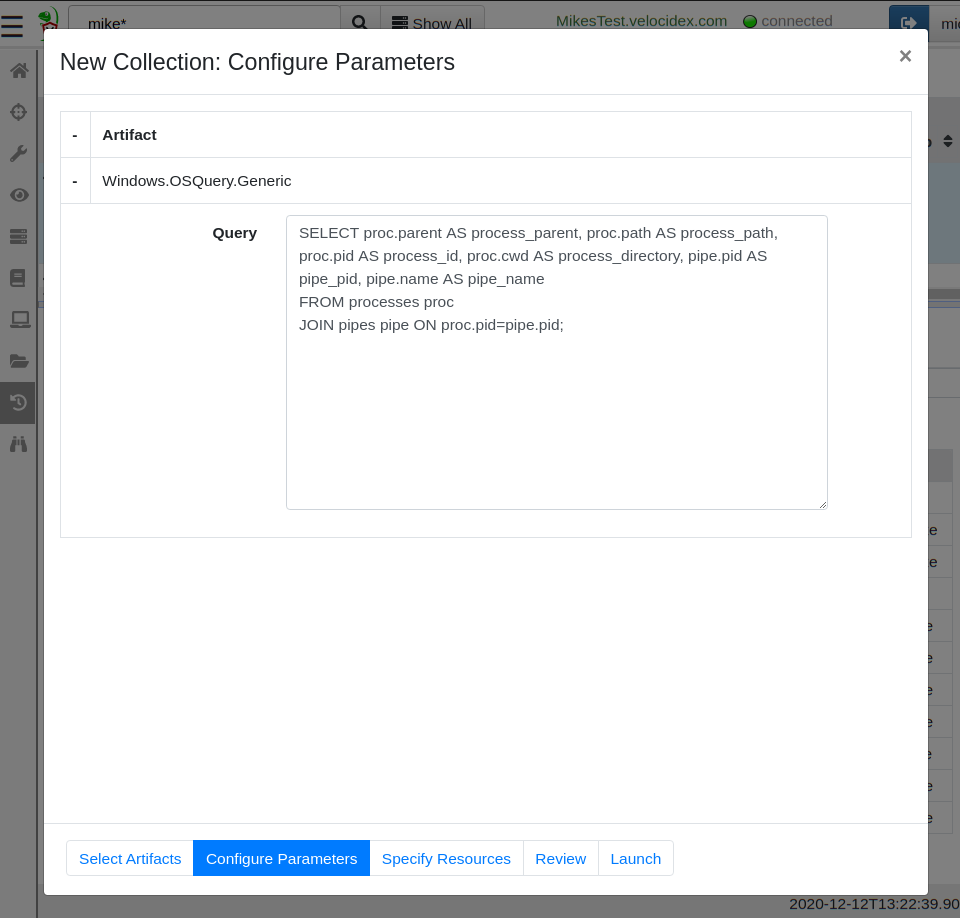Viewport: 960px width, 918px height.
Task: Switch to Select Artifacts step
Action: [130, 858]
